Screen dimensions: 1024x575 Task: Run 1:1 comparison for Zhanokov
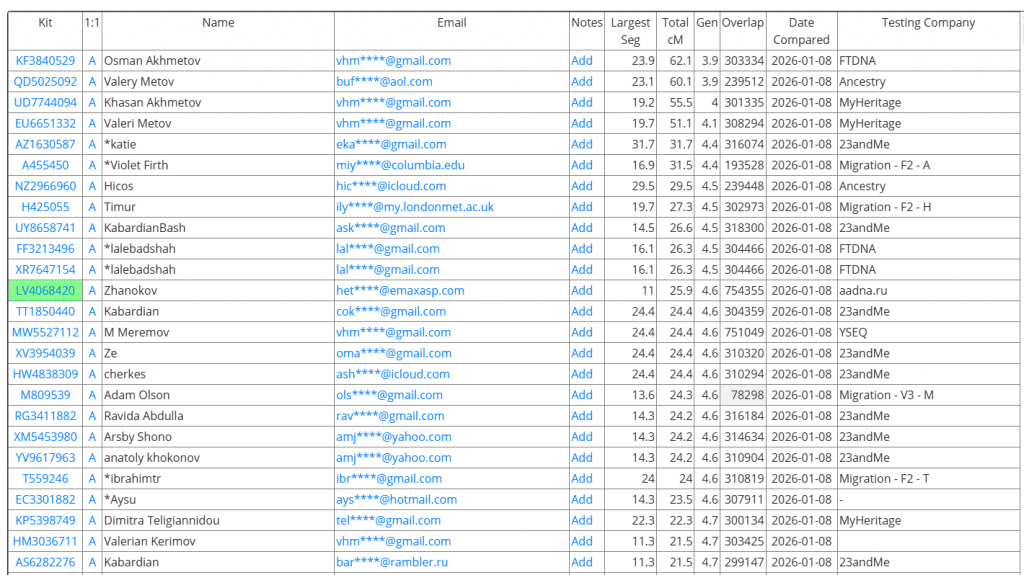(x=92, y=291)
